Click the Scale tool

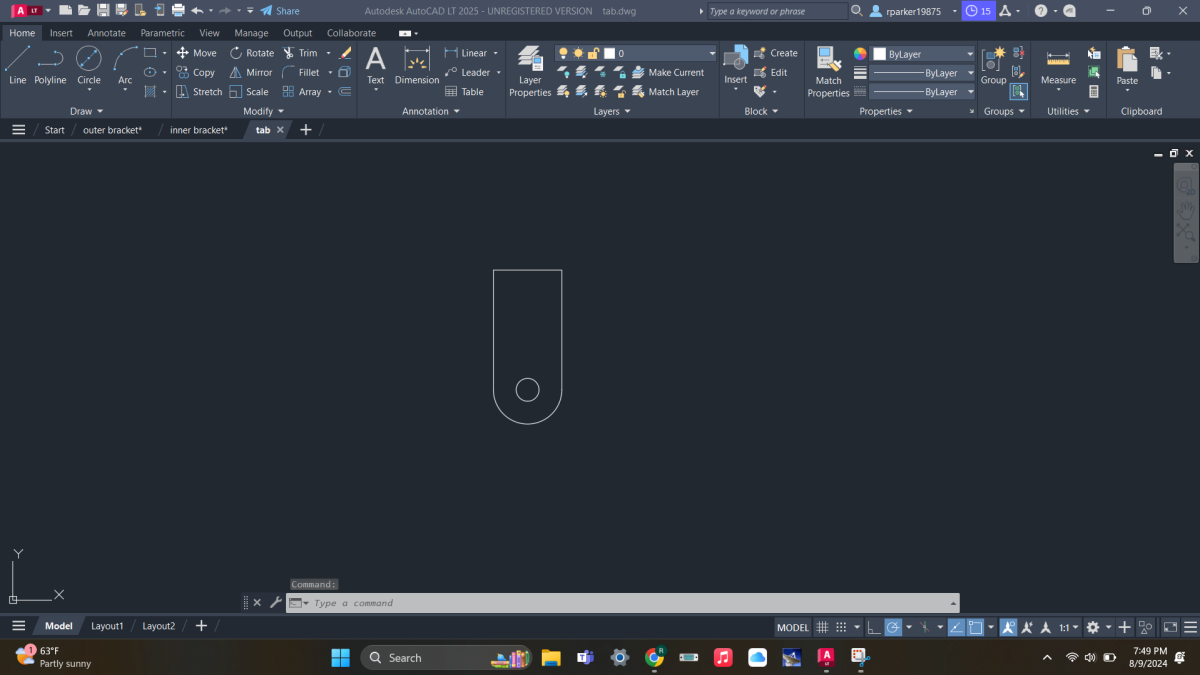pos(249,91)
